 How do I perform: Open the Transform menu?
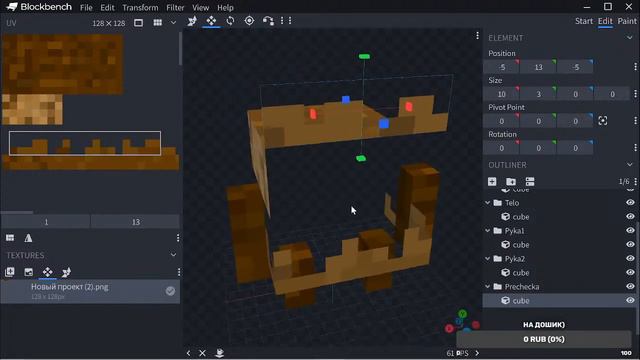click(x=140, y=7)
